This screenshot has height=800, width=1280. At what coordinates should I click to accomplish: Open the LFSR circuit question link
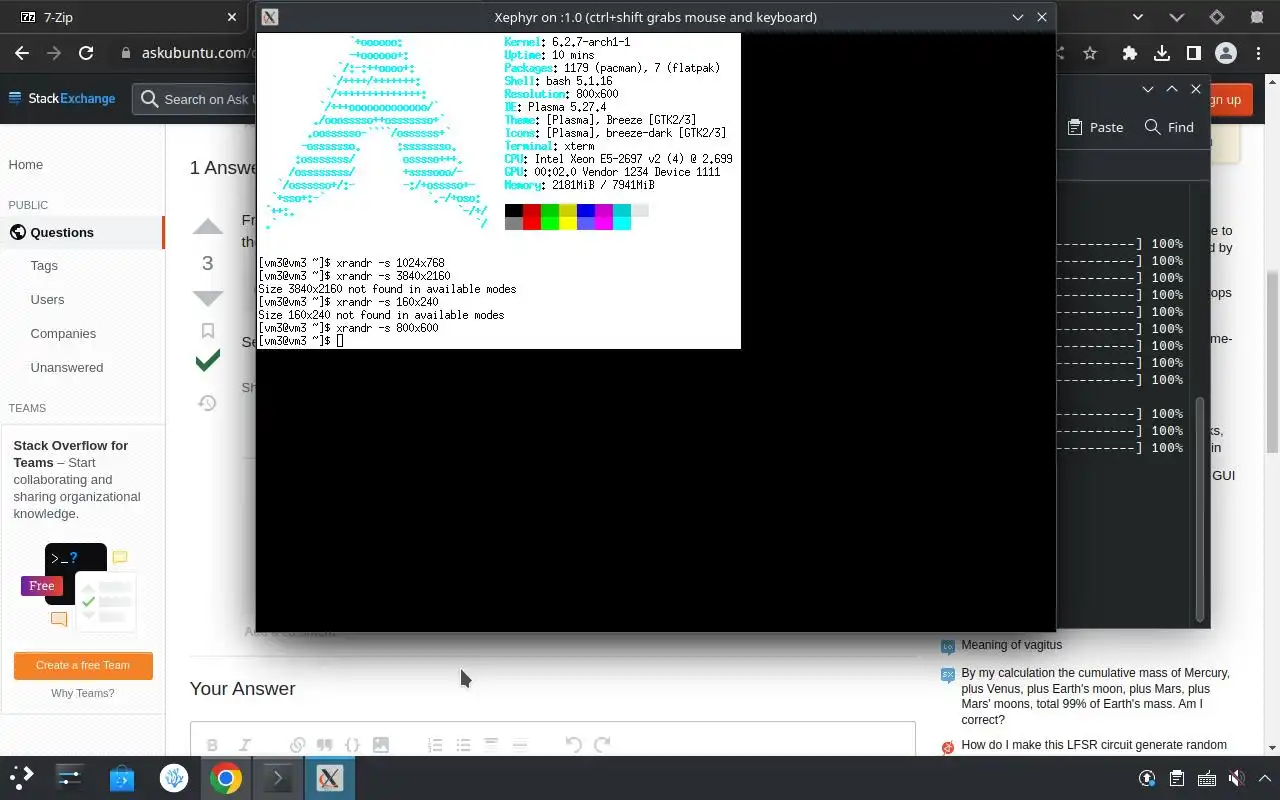(x=1093, y=745)
